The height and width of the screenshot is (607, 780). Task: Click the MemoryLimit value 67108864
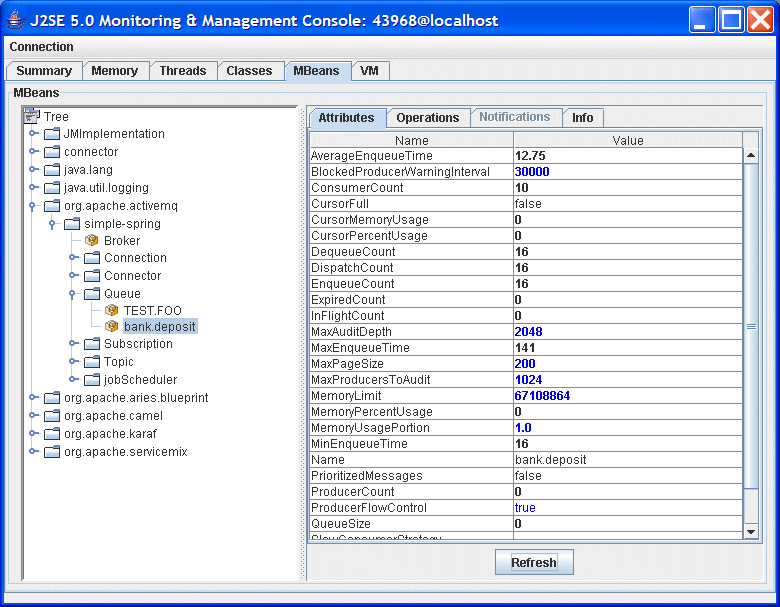pos(542,396)
